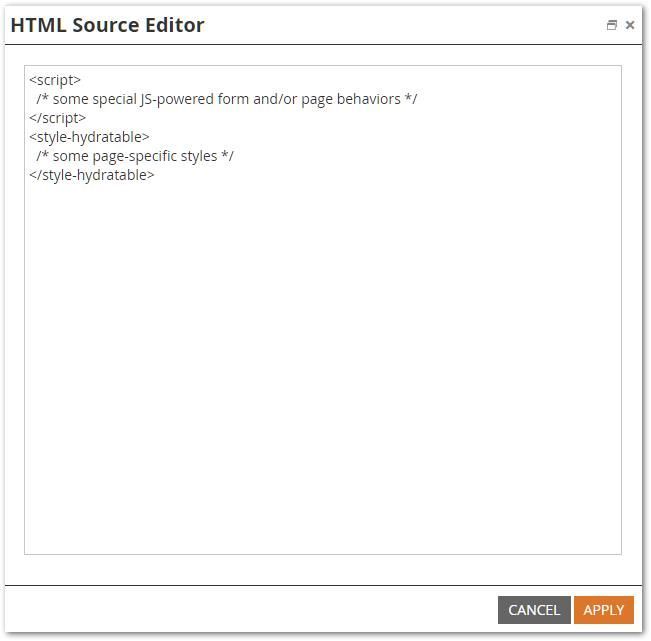
Task: Click the page-specific styles comment line
Action: (x=135, y=156)
